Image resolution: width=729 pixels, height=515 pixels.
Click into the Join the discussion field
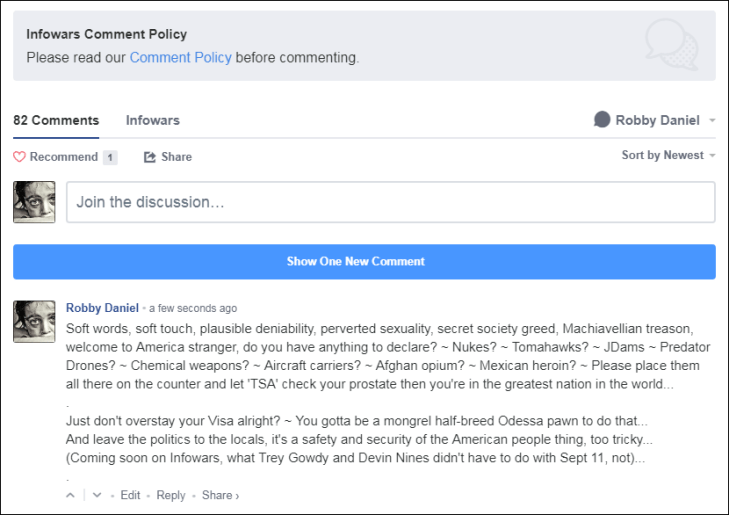click(390, 202)
